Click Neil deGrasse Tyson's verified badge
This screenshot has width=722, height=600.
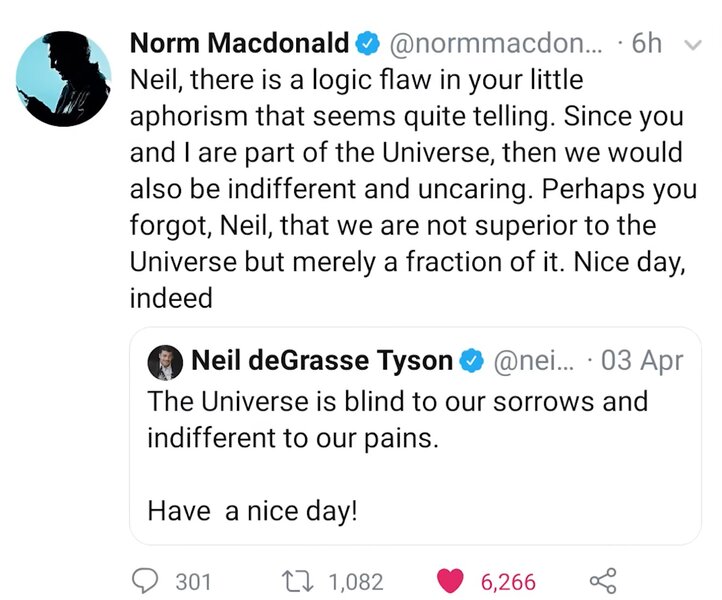(472, 361)
